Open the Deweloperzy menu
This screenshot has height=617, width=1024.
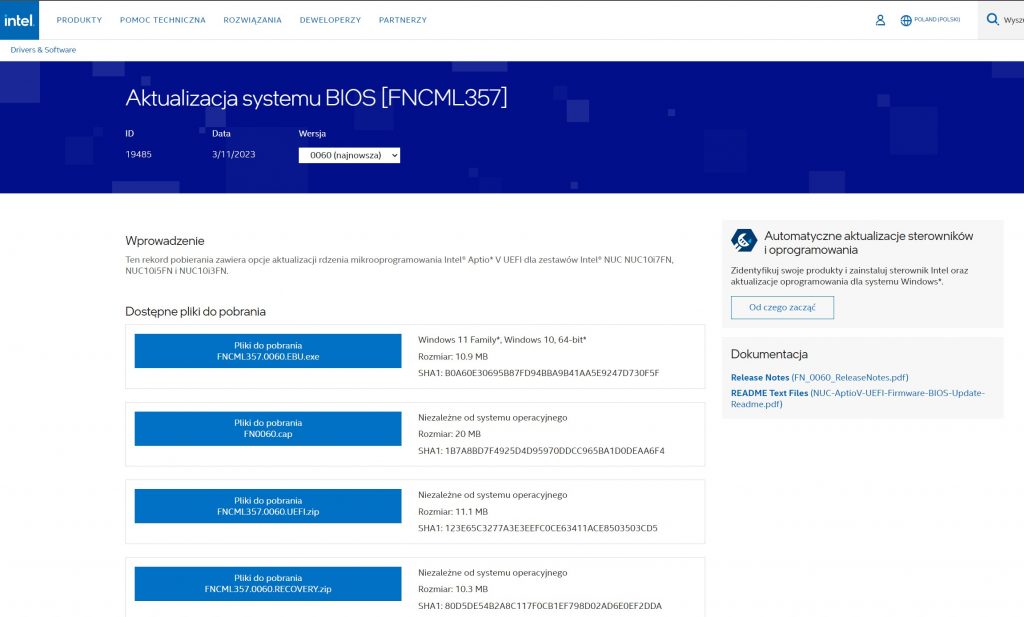coord(330,20)
